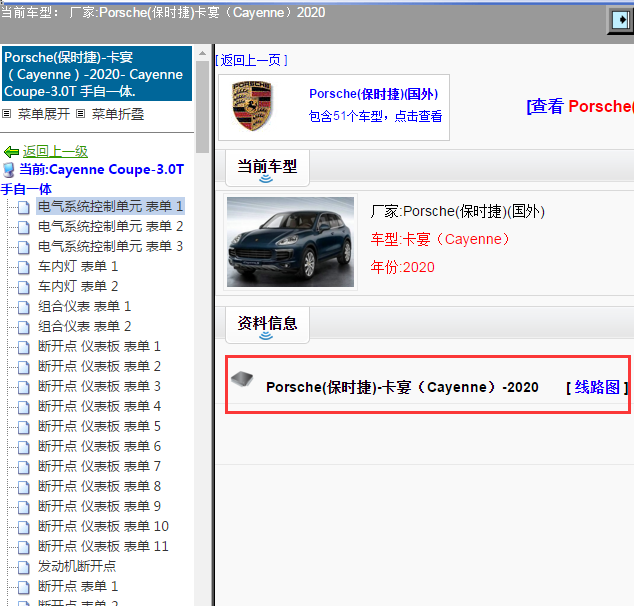Click the 车型:卡宴（Cayenne） text
This screenshot has height=606, width=634.
click(440, 239)
